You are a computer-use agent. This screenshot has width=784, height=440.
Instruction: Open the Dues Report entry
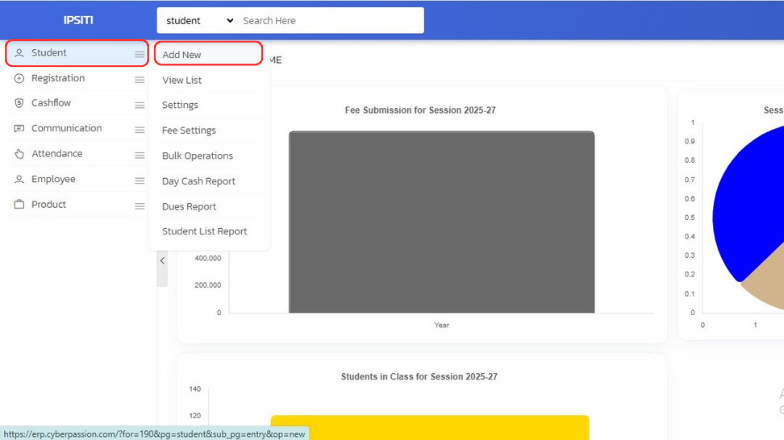(x=189, y=207)
